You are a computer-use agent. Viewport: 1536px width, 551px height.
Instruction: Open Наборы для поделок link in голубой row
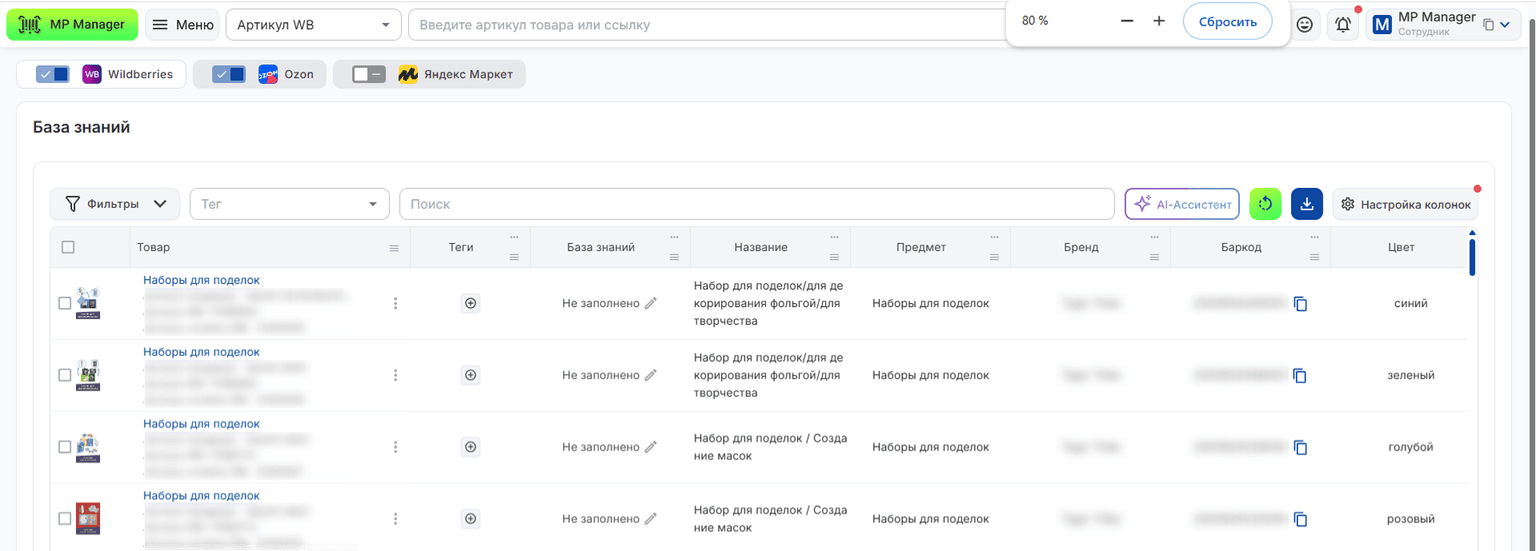[201, 424]
